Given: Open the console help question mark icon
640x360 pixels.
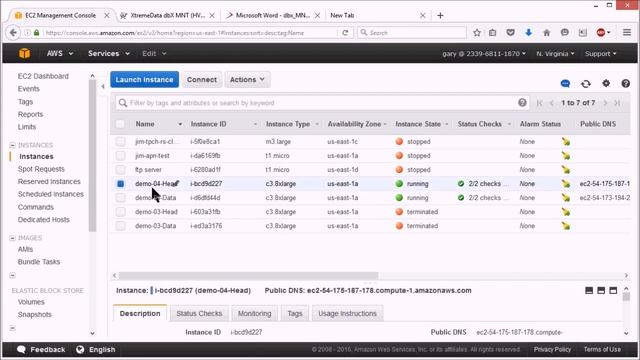Looking at the screenshot, I should (625, 83).
